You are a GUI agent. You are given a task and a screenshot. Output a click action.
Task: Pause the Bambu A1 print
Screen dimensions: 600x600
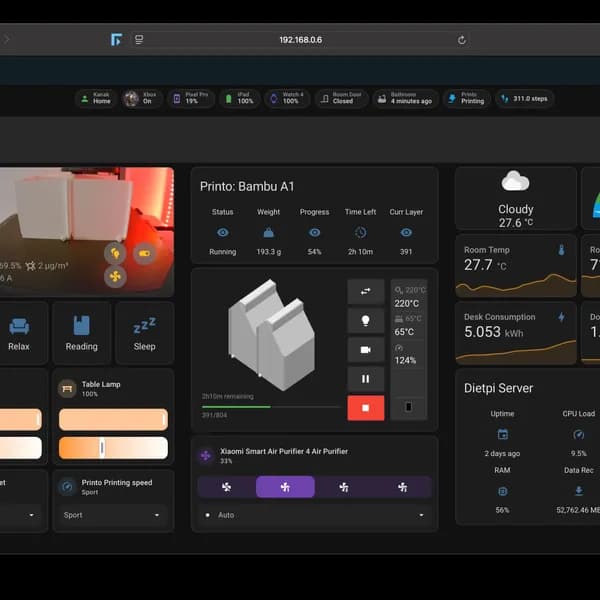[x=366, y=379]
